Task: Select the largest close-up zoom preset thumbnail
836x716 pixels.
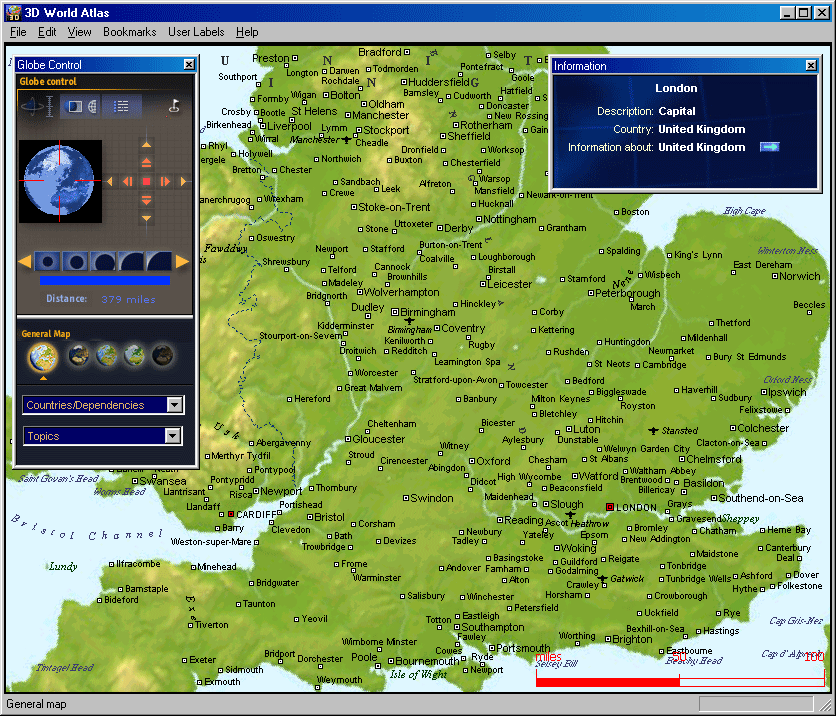Action: pos(159,261)
